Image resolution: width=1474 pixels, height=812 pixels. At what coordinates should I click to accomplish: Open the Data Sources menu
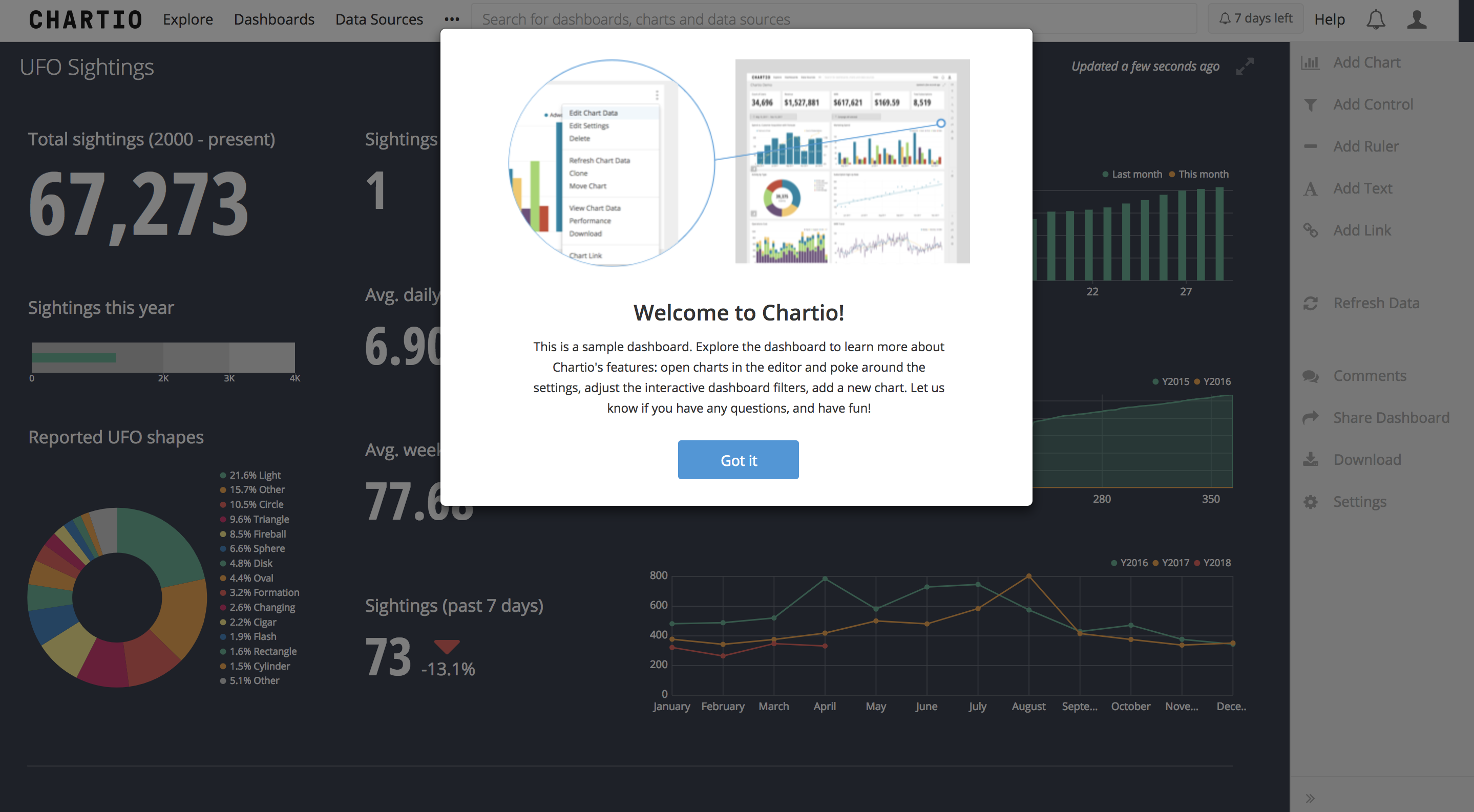pos(378,19)
